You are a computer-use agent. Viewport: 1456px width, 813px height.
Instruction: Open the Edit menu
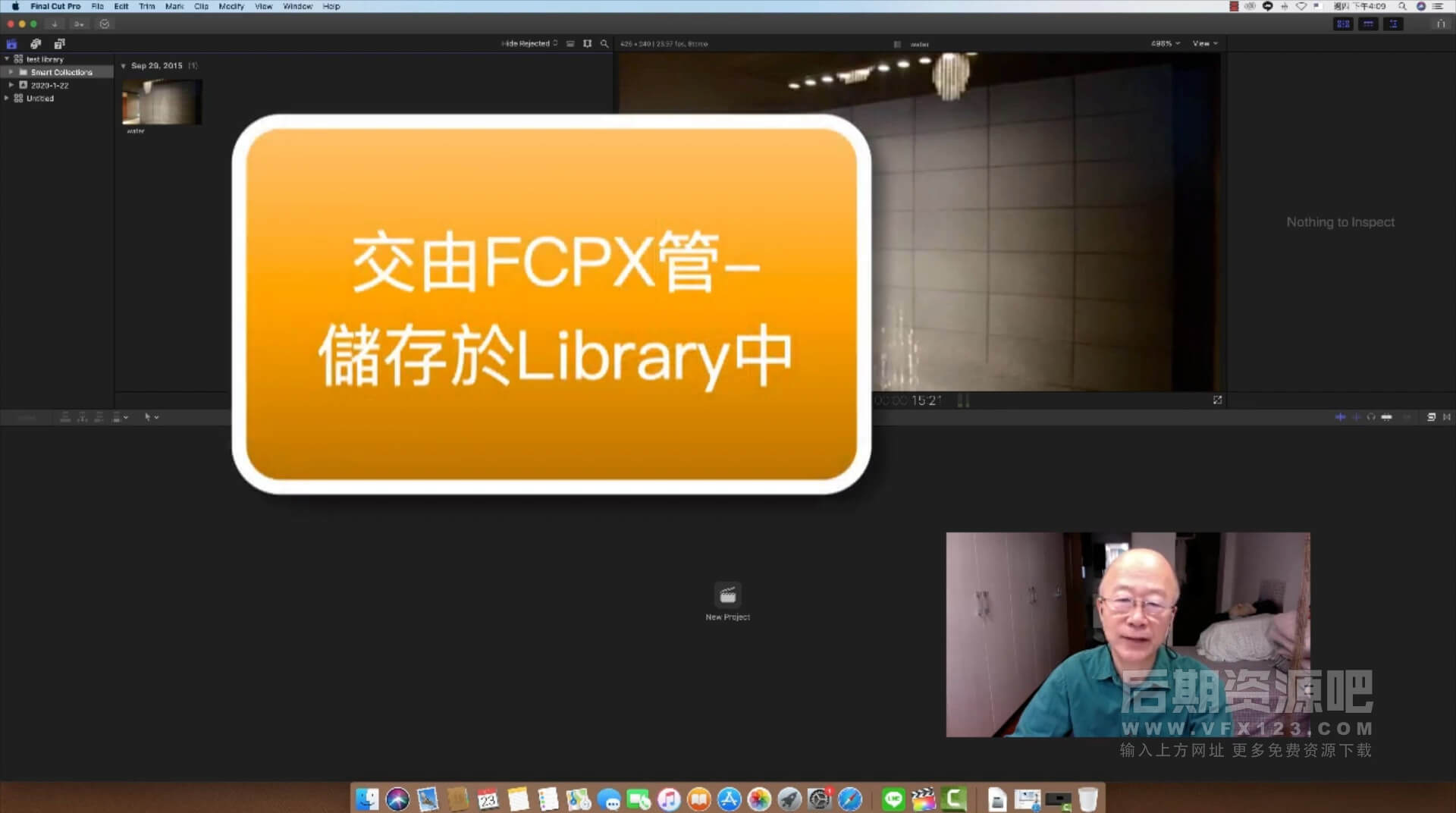(x=121, y=6)
